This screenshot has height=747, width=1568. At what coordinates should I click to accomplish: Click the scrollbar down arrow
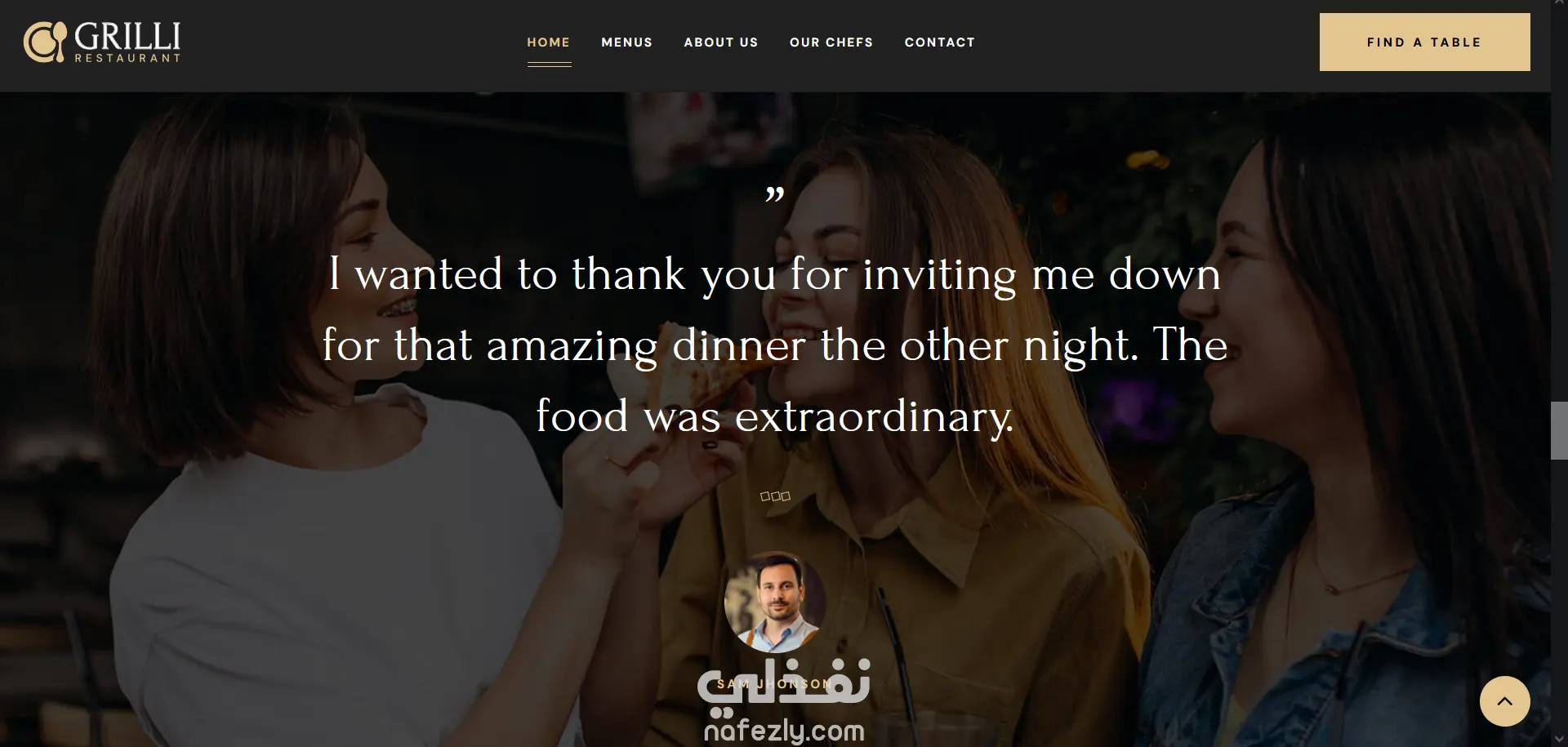coord(1559,741)
